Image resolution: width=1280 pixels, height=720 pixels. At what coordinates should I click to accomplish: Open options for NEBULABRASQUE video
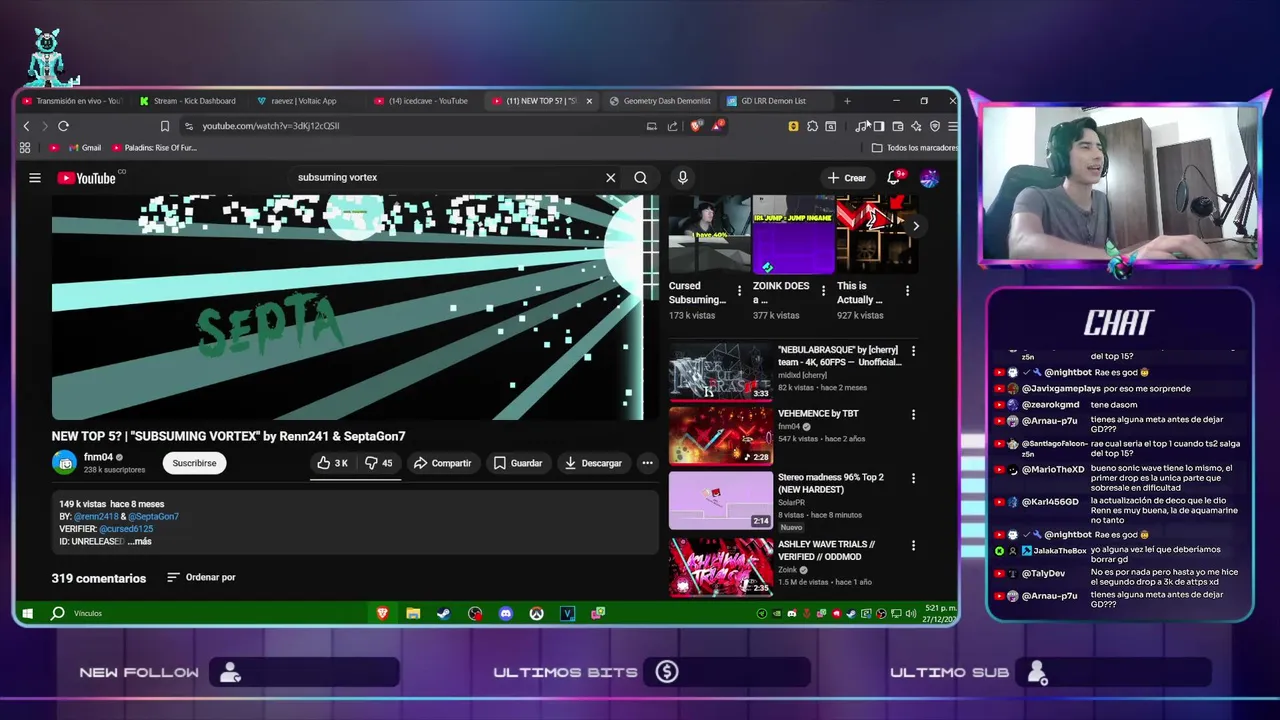point(913,351)
